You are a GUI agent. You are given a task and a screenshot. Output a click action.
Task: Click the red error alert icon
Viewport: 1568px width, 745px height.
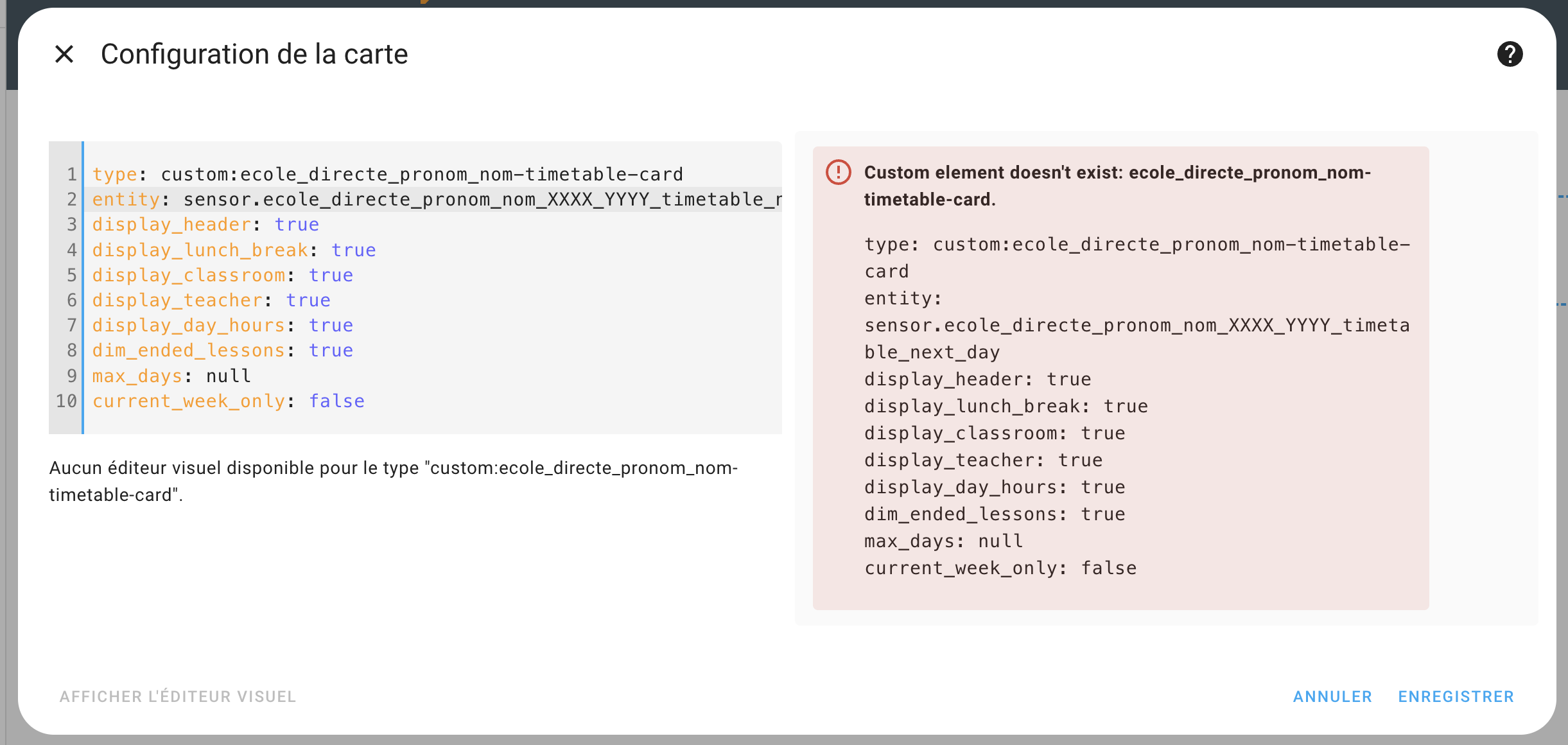[x=838, y=172]
